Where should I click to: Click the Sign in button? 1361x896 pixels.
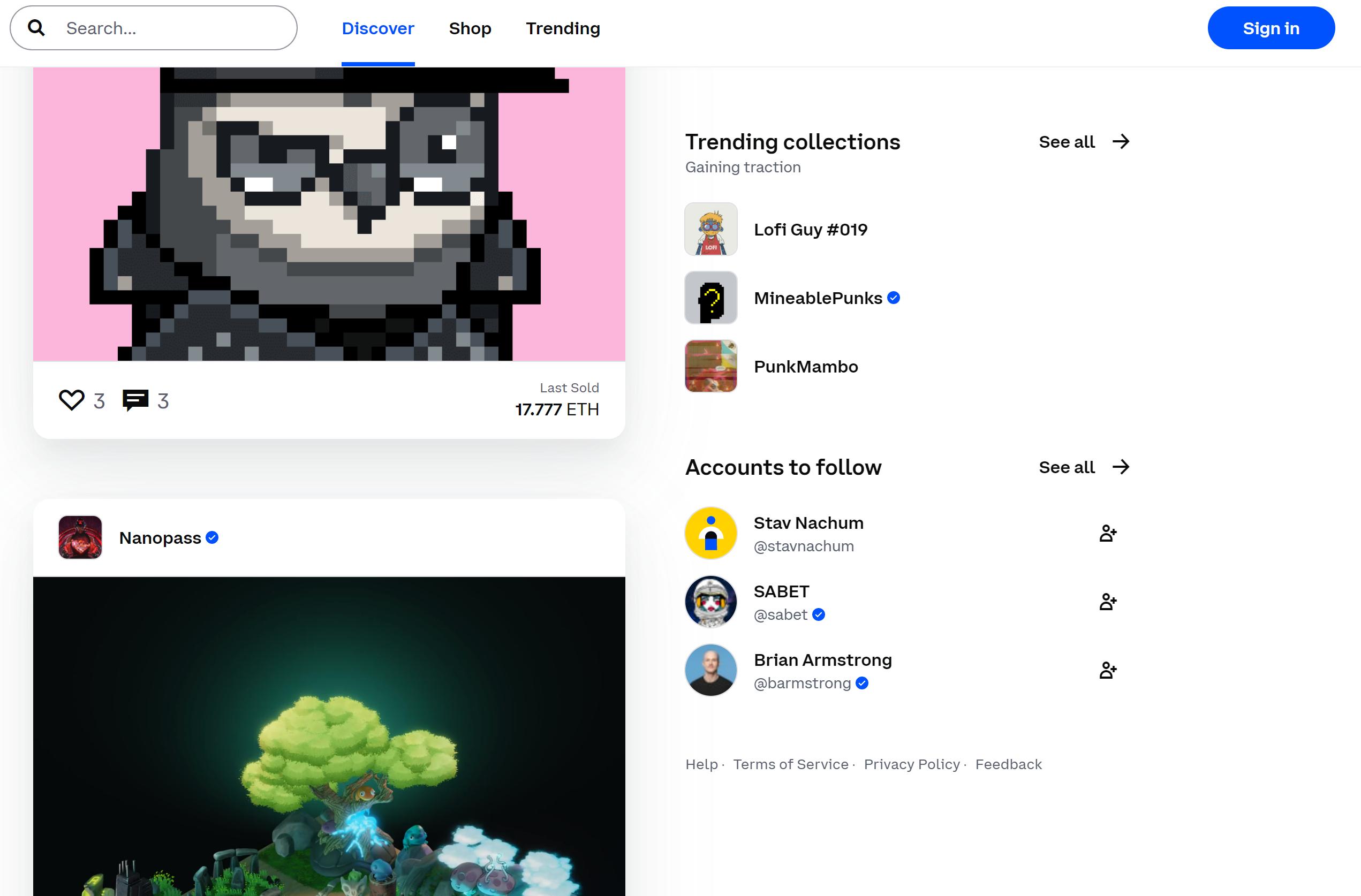(1271, 27)
